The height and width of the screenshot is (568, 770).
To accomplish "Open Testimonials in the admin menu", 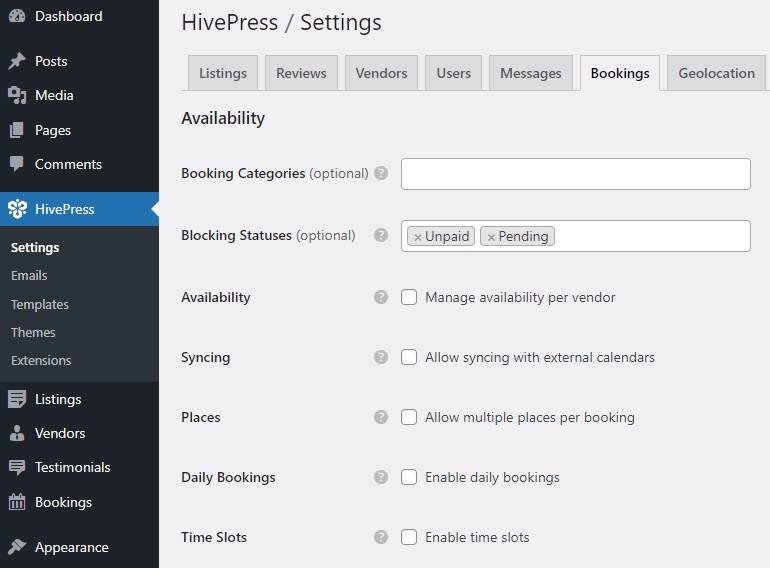I will (x=80, y=467).
